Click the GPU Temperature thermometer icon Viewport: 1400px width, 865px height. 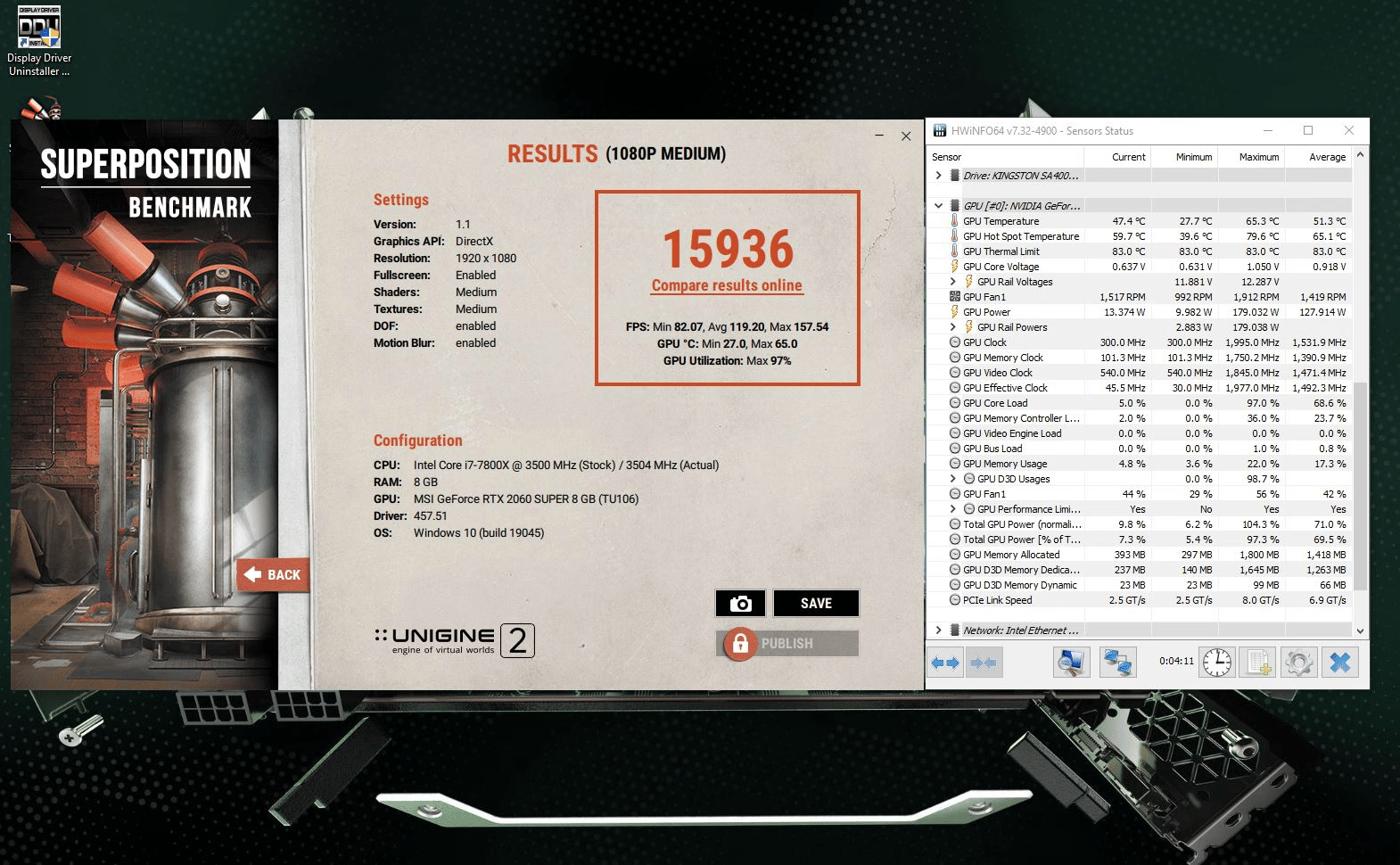click(x=954, y=220)
